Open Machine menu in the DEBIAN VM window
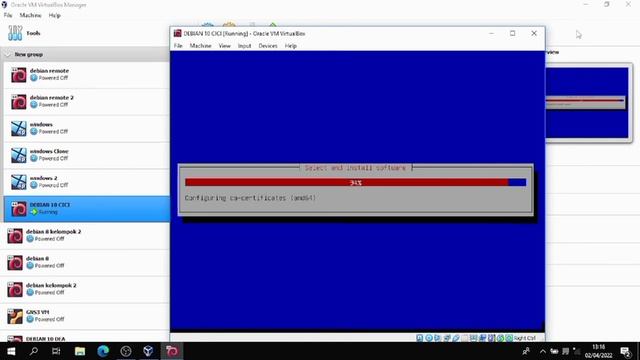The width and height of the screenshot is (640, 360). pos(200,46)
